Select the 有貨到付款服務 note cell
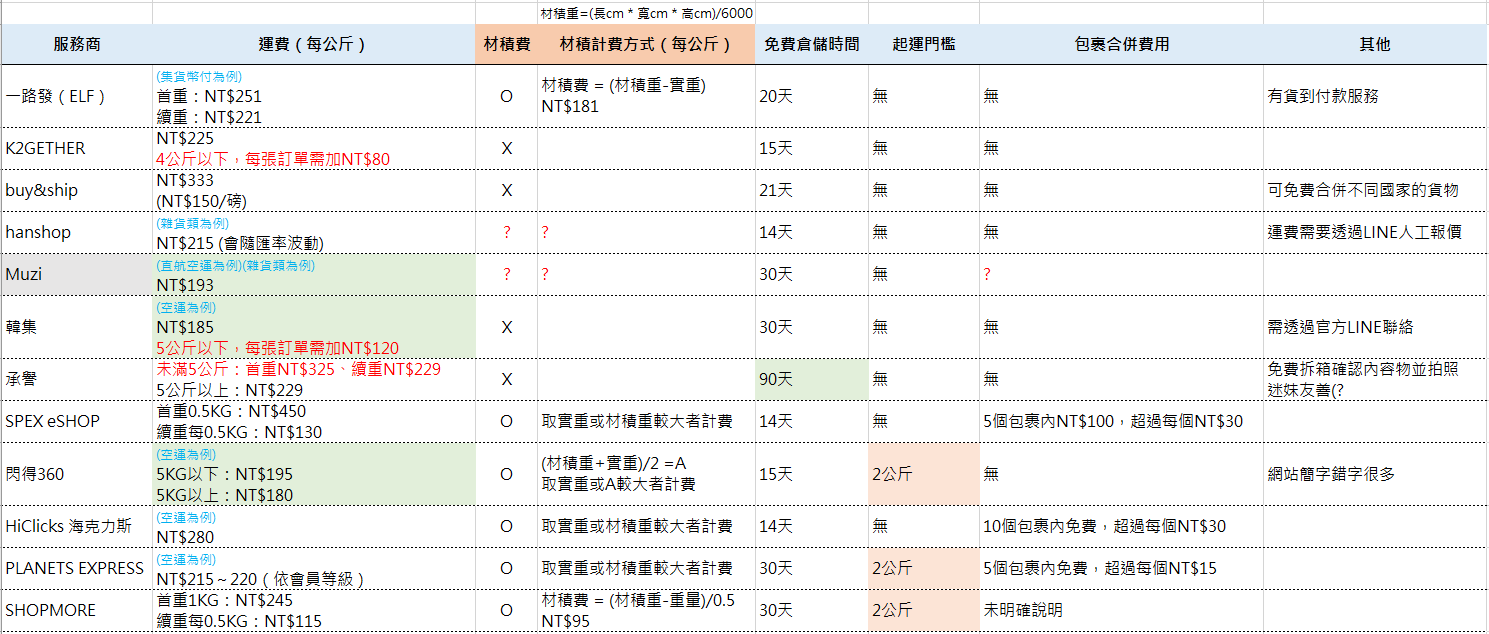 [1375, 96]
